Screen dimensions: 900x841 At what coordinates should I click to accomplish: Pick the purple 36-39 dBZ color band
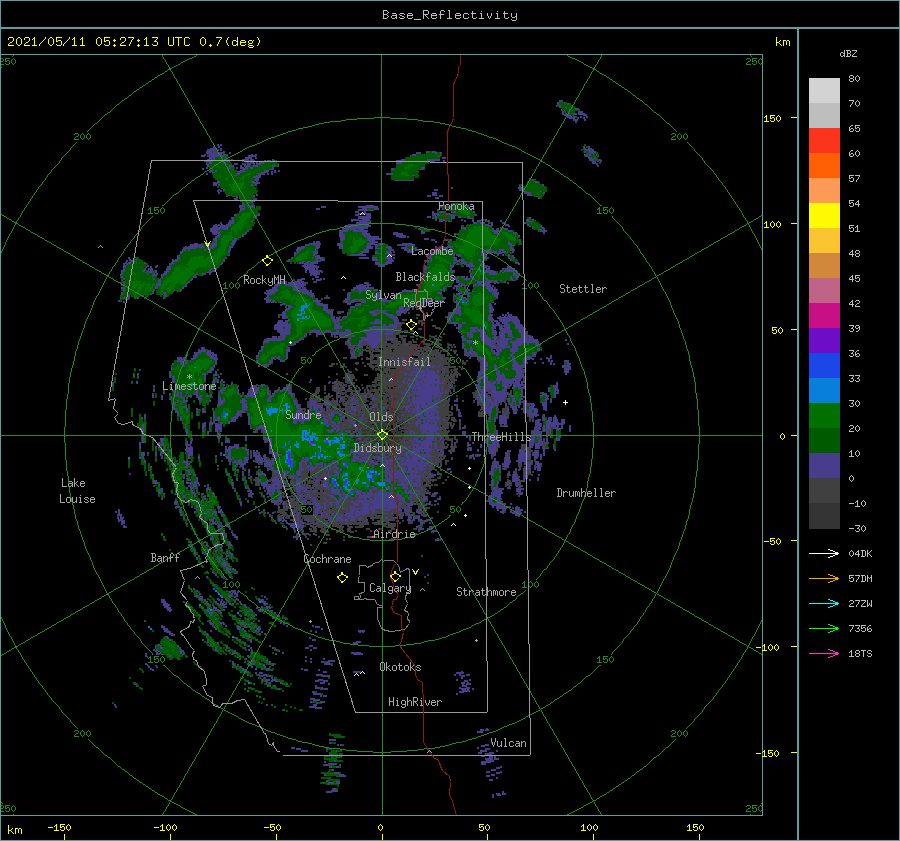[824, 340]
